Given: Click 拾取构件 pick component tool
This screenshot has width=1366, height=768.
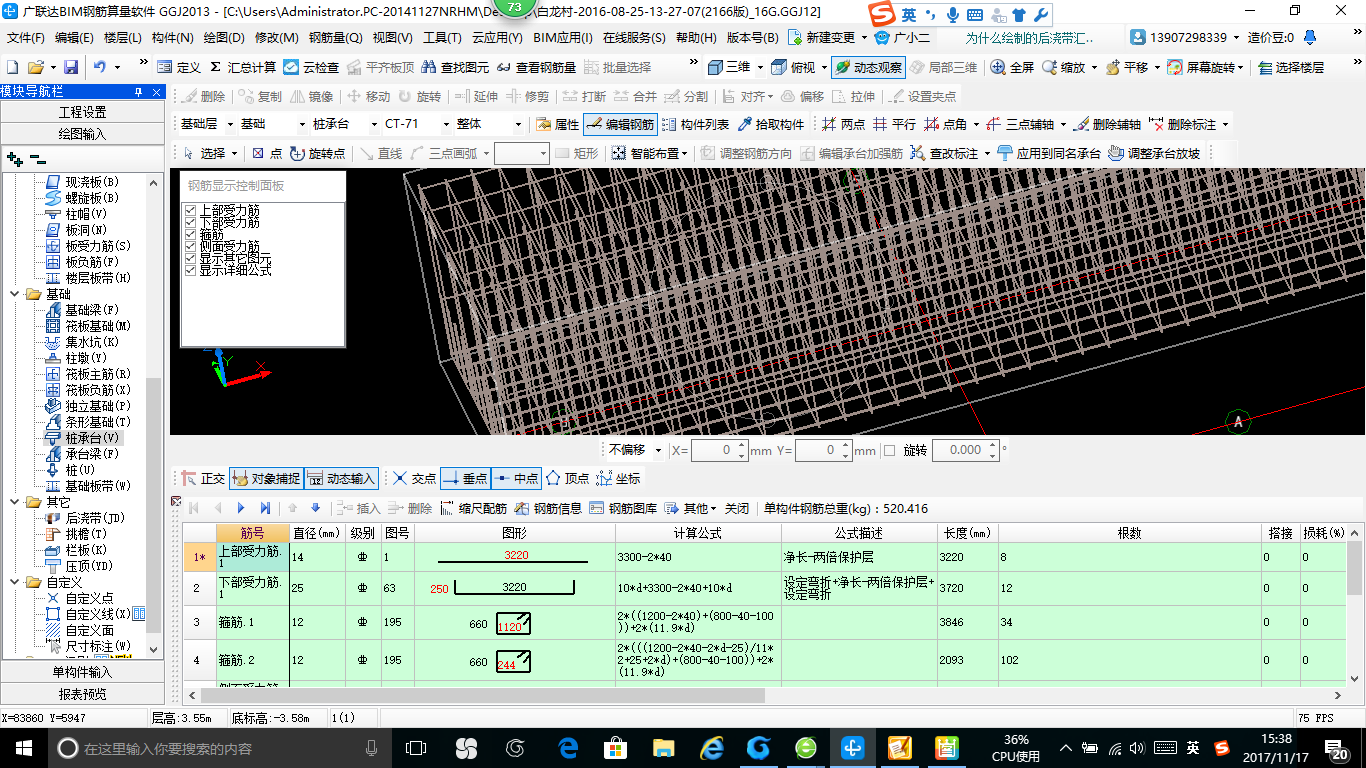Looking at the screenshot, I should point(771,124).
